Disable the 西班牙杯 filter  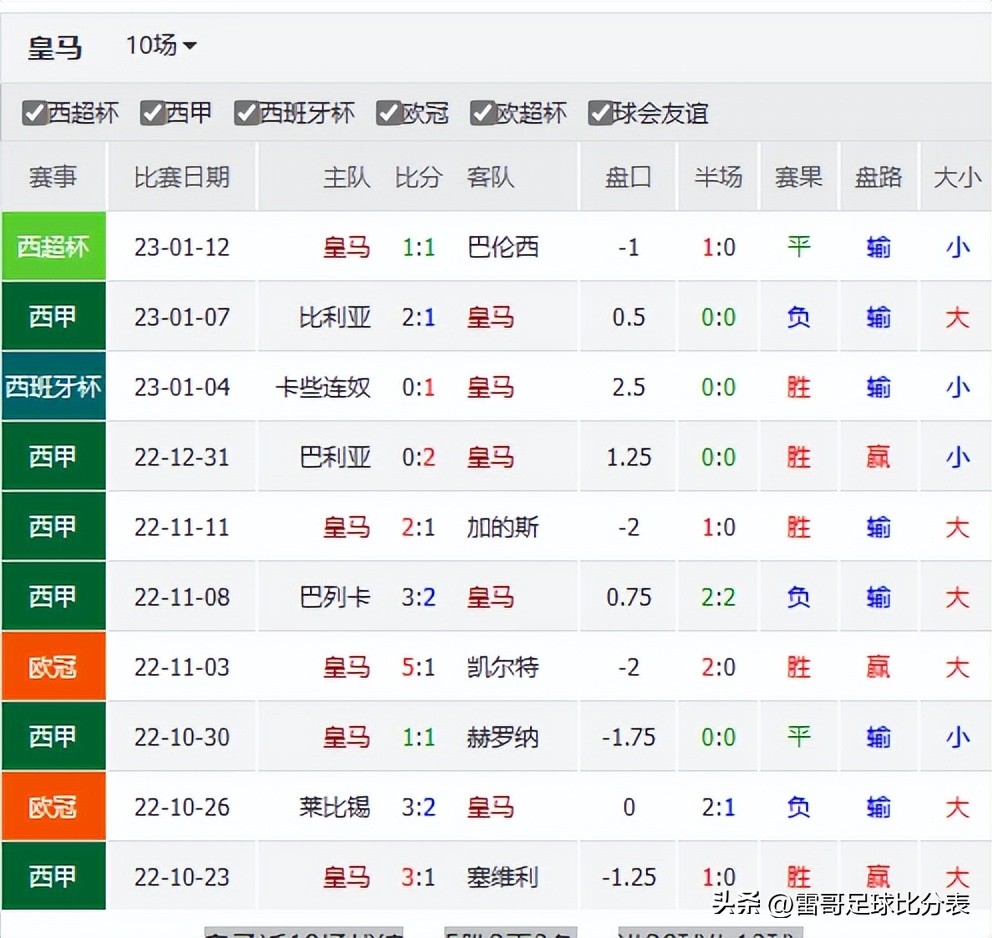[246, 113]
